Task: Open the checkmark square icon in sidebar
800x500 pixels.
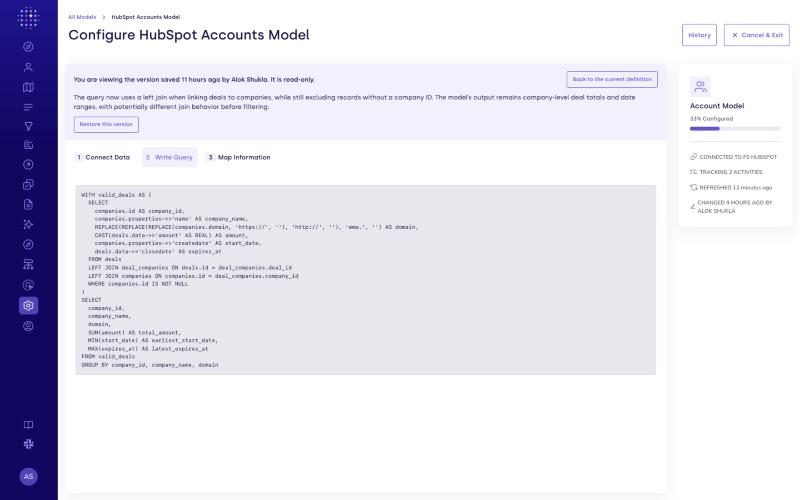Action: [29, 145]
